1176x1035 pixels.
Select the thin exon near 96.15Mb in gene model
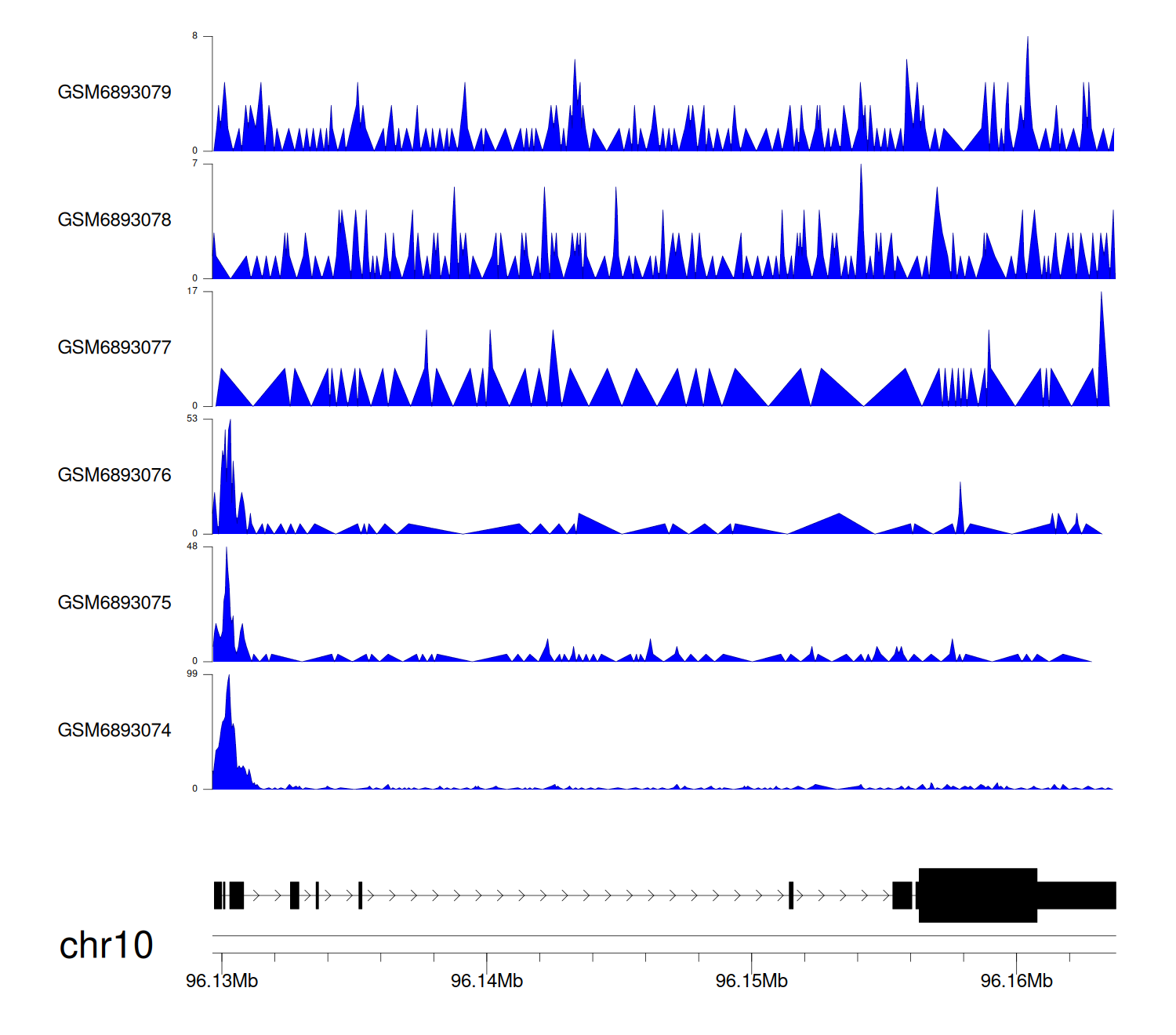pyautogui.click(x=791, y=895)
